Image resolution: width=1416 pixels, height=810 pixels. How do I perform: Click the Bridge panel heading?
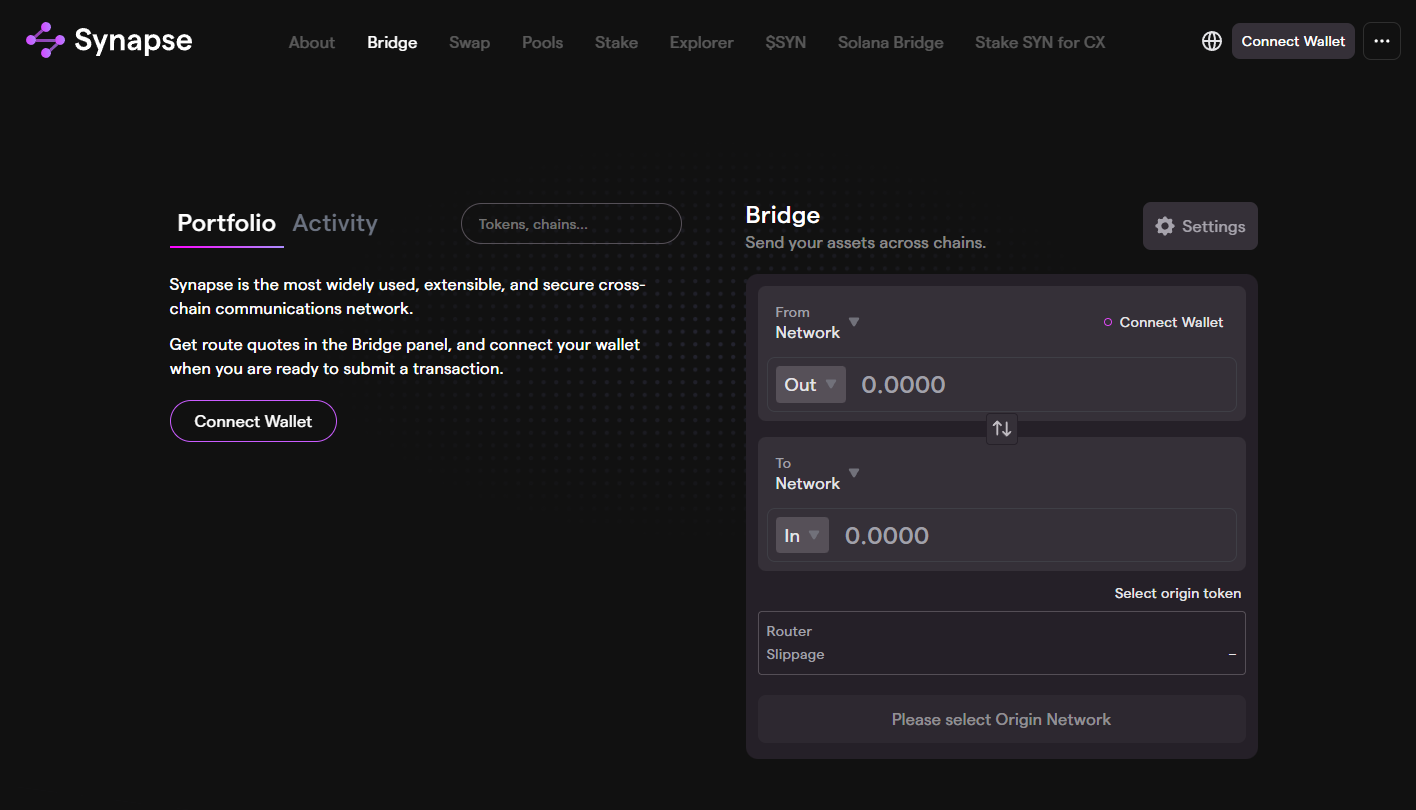point(783,215)
